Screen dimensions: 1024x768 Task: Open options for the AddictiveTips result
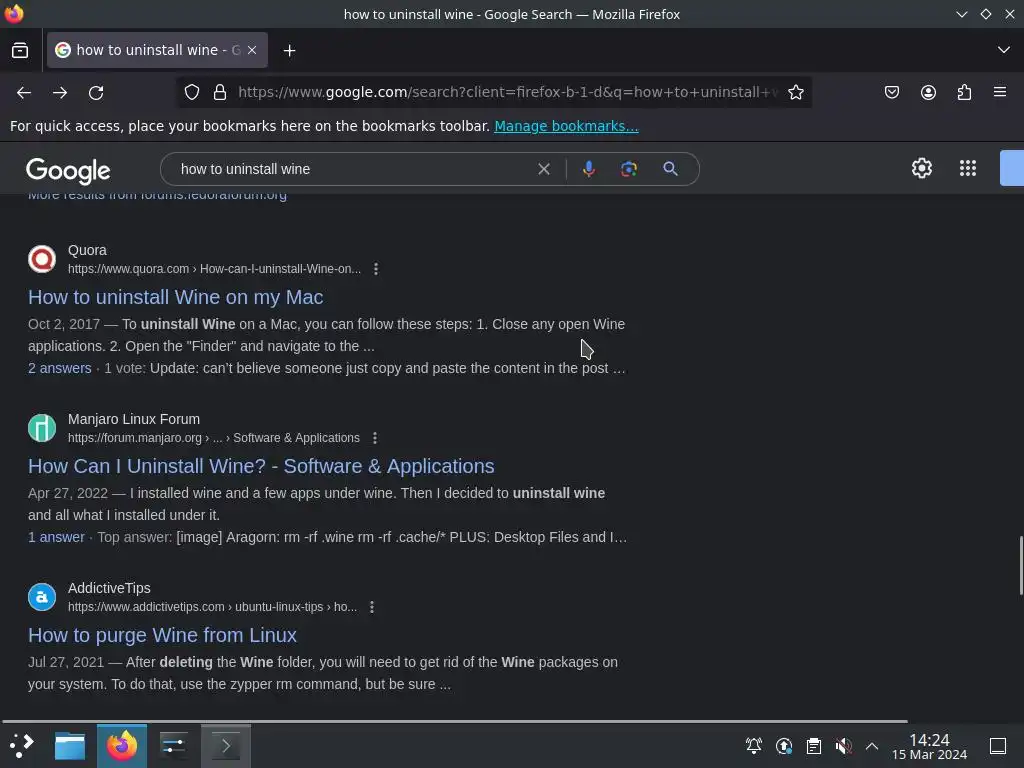(372, 607)
